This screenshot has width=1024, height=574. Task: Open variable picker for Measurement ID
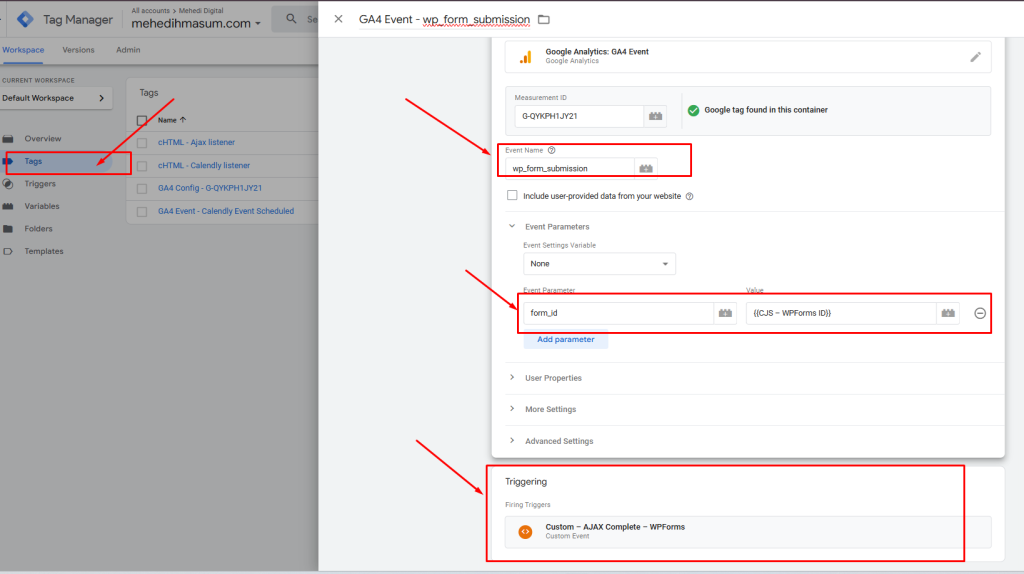point(655,116)
